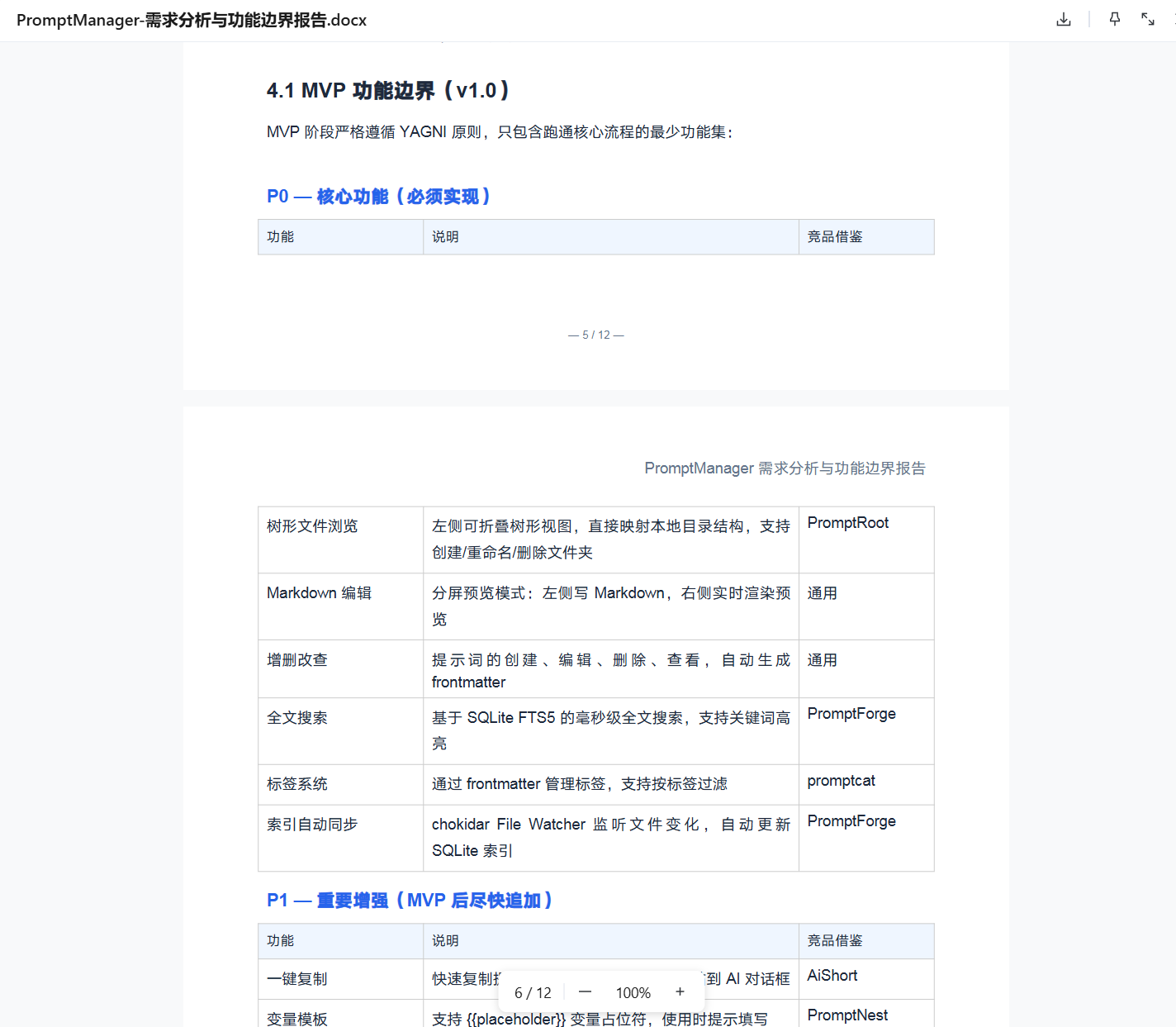Image resolution: width=1176 pixels, height=1027 pixels.
Task: Expand the preview to fullscreen
Action: coord(1148,19)
